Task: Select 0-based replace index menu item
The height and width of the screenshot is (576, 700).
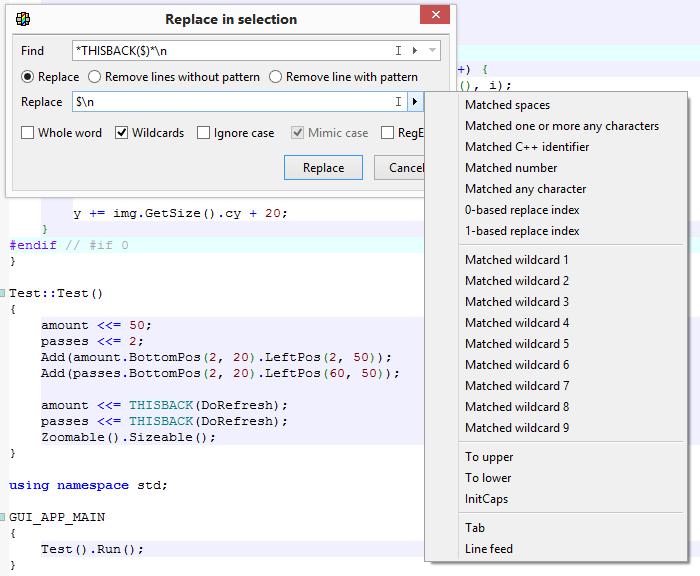Action: [522, 210]
